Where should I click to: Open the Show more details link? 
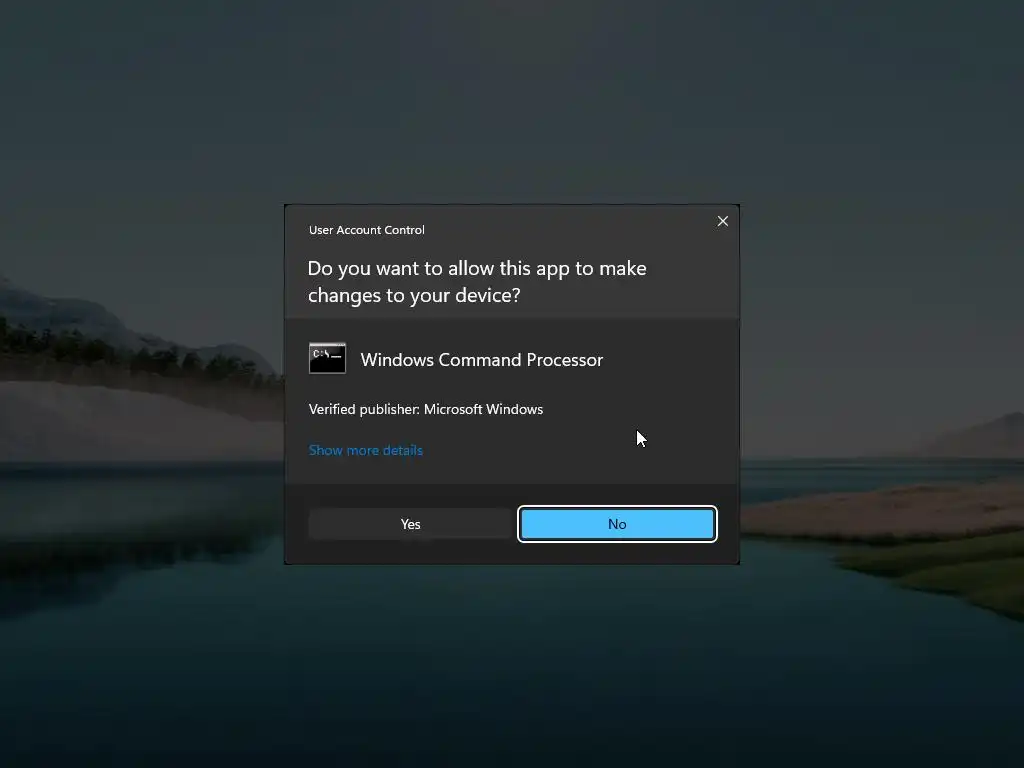[x=366, y=450]
